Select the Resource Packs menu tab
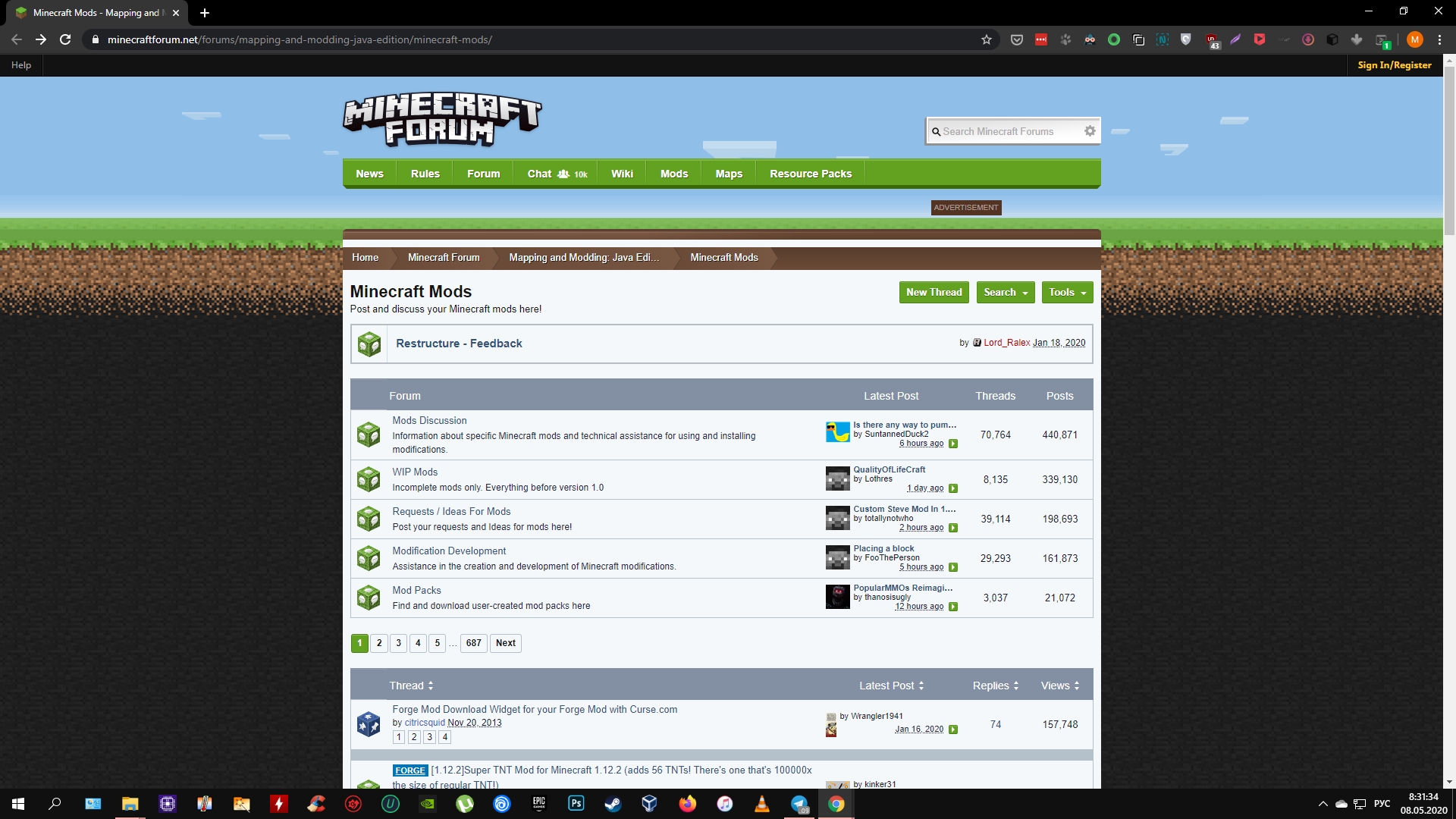 [x=810, y=173]
